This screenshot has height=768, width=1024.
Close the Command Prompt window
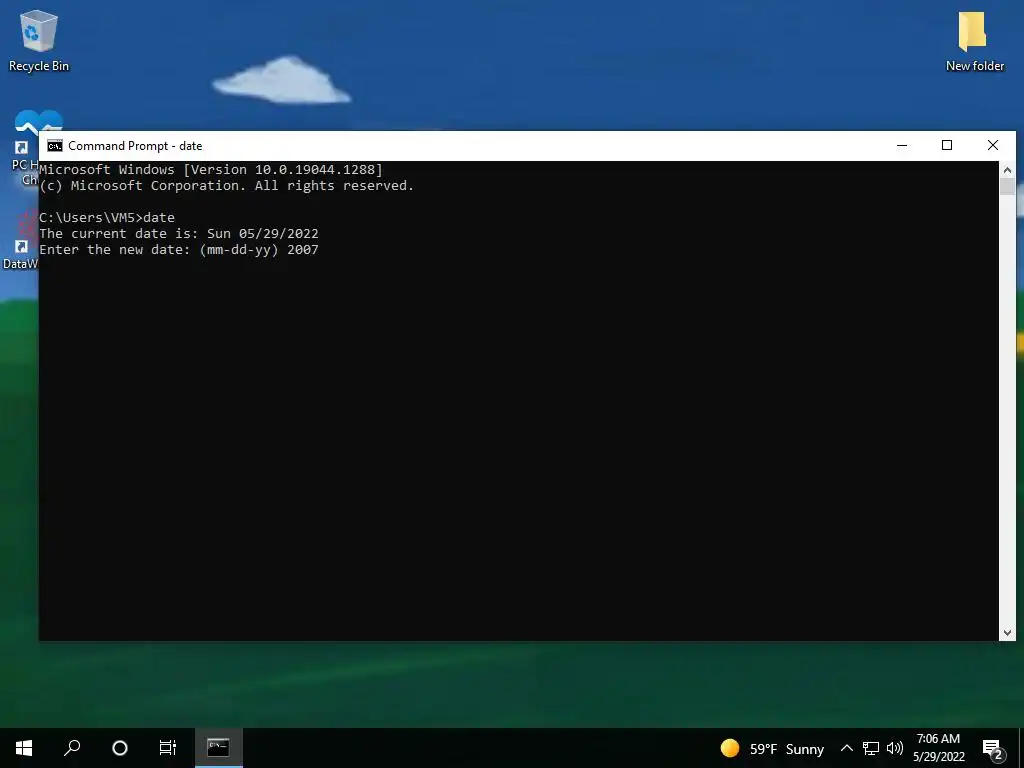pos(993,146)
